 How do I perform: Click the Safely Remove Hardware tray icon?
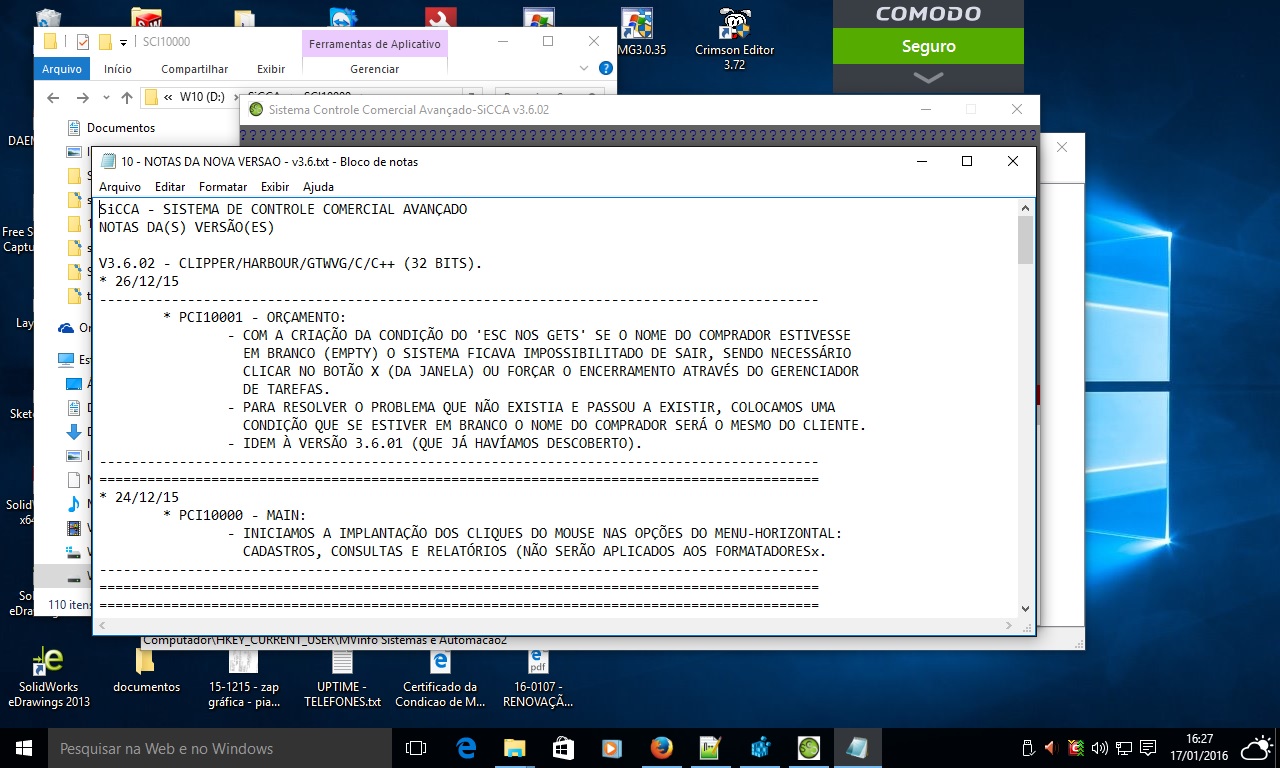click(x=1029, y=748)
